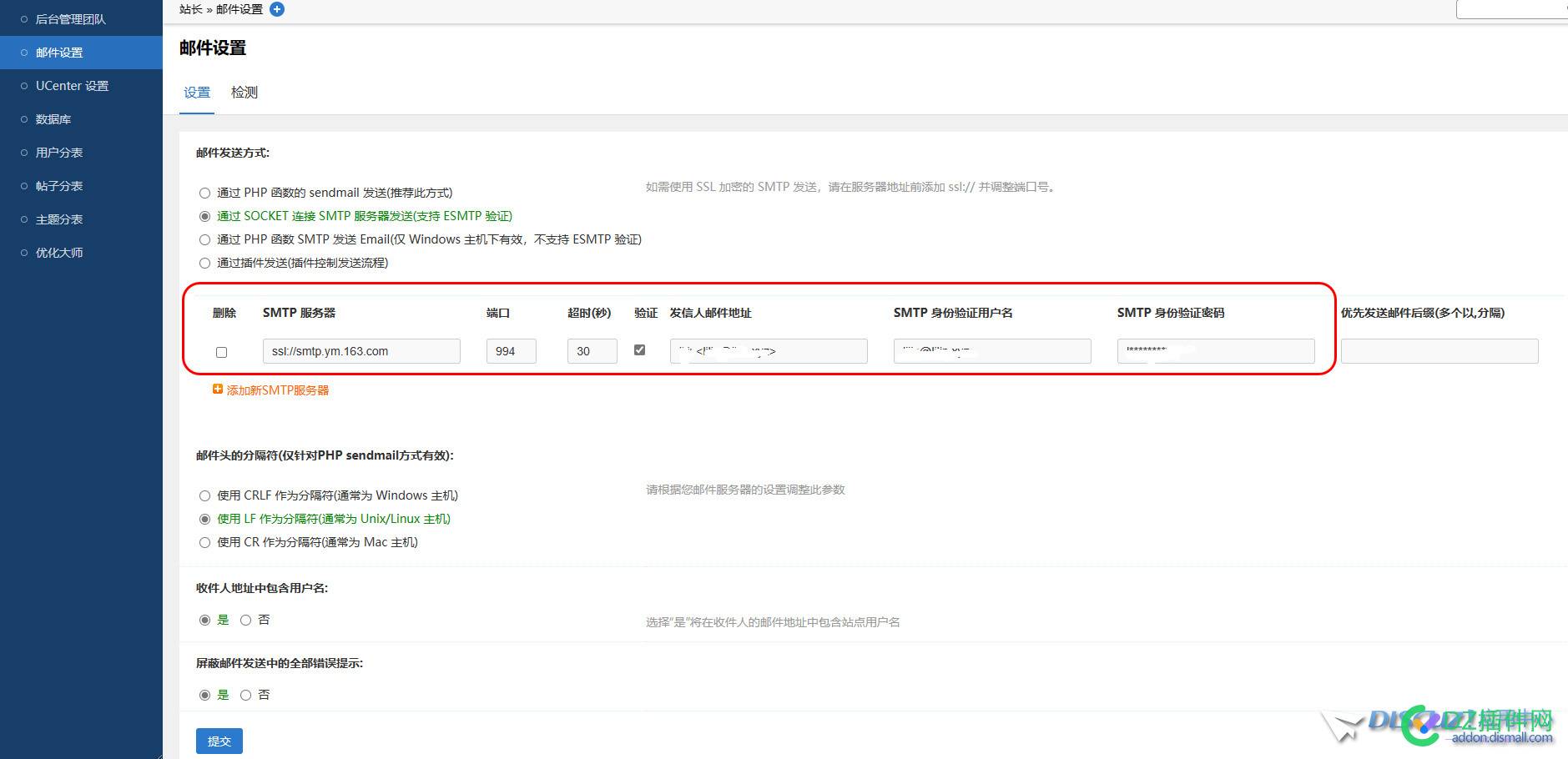Click 站长 in the breadcrumb
Viewport: 1568px width, 759px height.
tap(191, 9)
